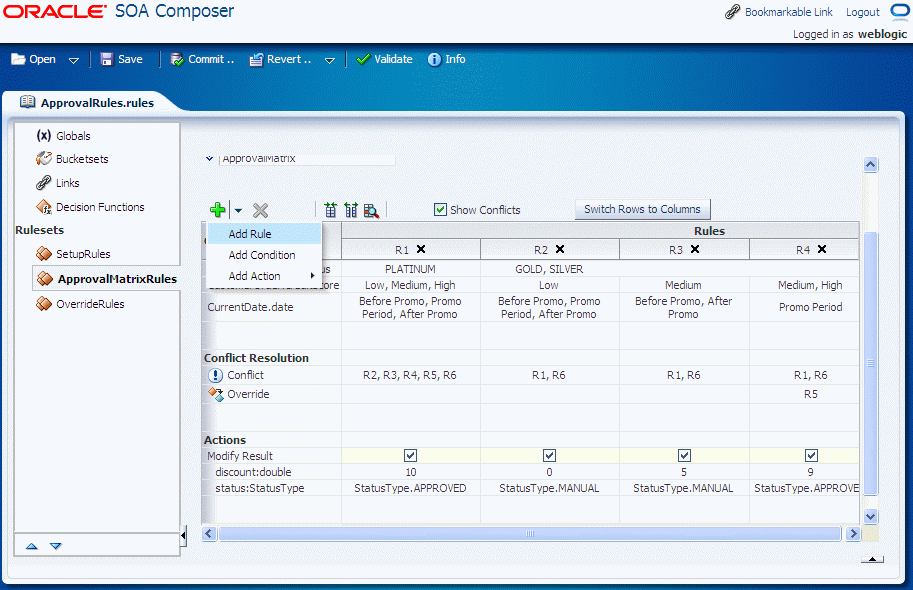Image resolution: width=913 pixels, height=590 pixels.
Task: Click the horizontal scrollbar thumb
Action: tap(529, 534)
